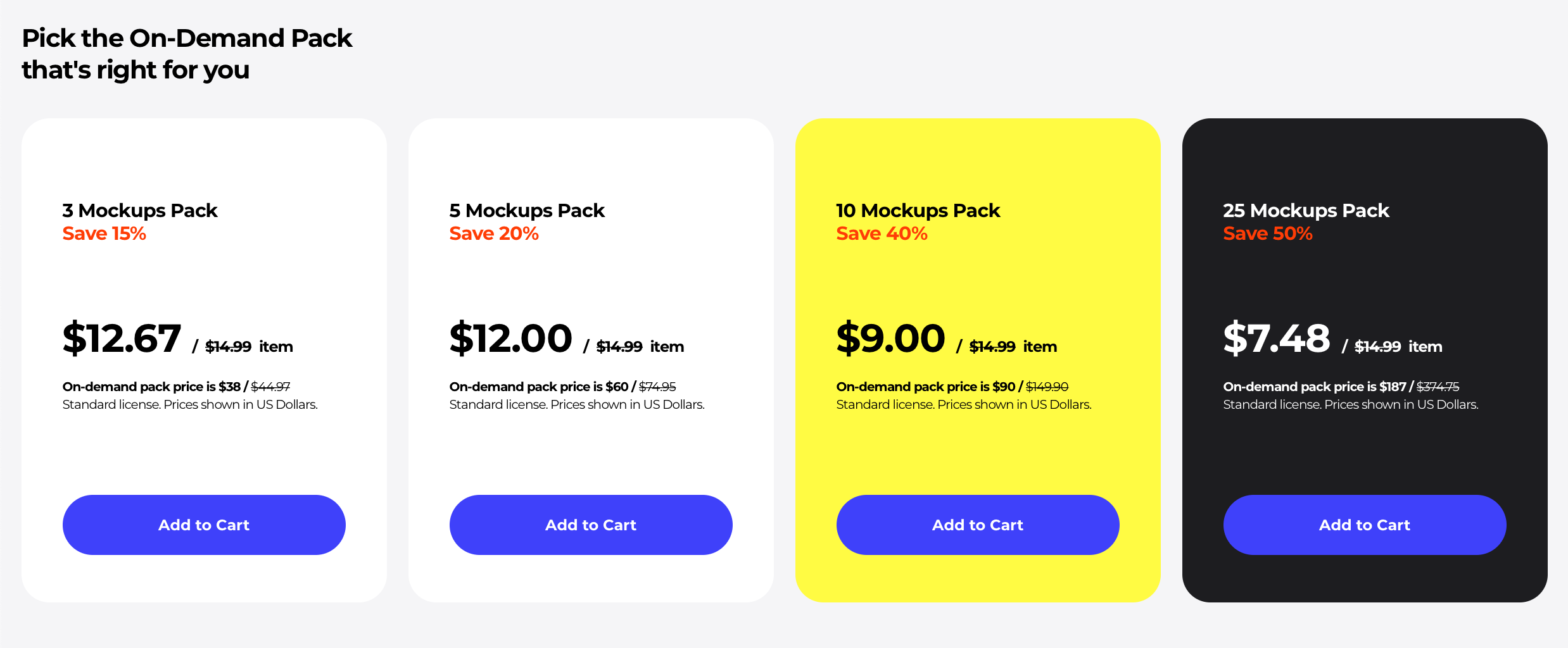Click the "5 Mockups Pack" title
This screenshot has height=648, width=1568.
click(x=527, y=210)
